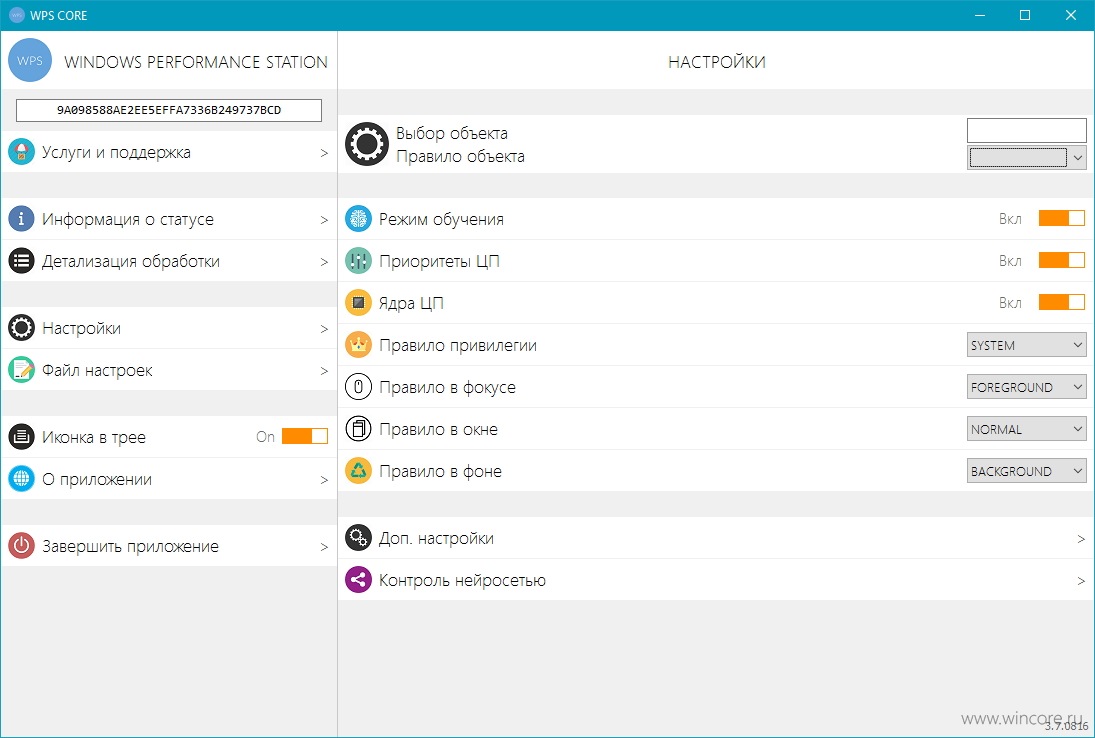Open the BACKGROUND rule dropdown
The height and width of the screenshot is (738, 1095).
coord(1027,471)
